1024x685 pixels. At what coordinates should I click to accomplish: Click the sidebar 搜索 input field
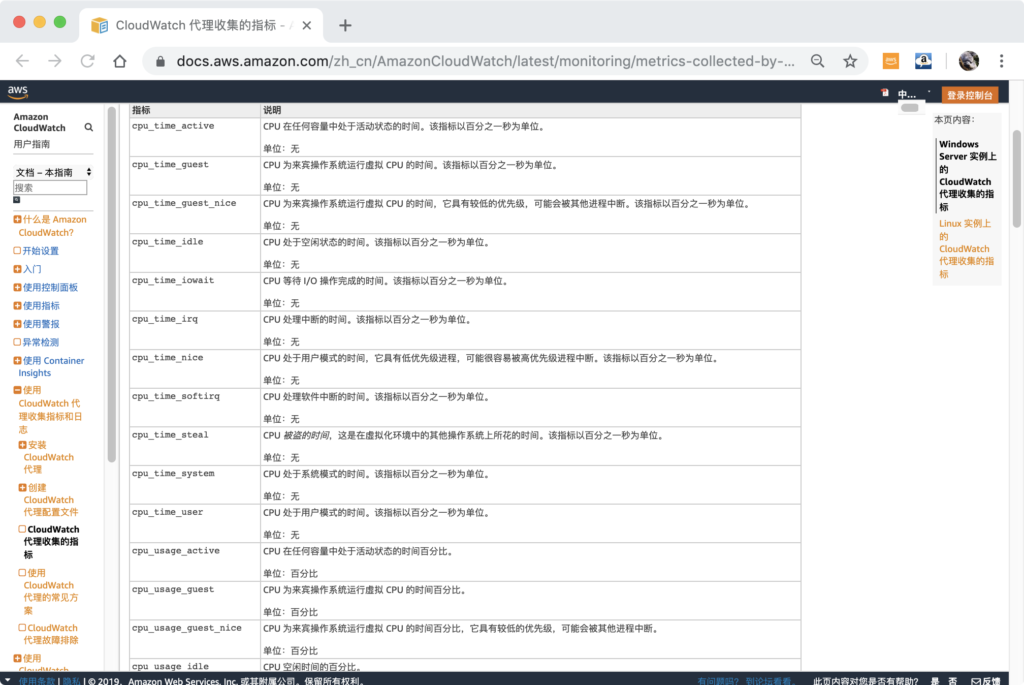click(x=50, y=187)
